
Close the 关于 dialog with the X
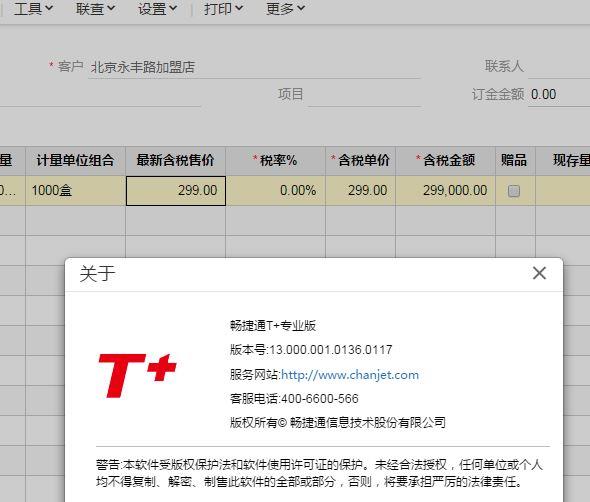point(539,273)
